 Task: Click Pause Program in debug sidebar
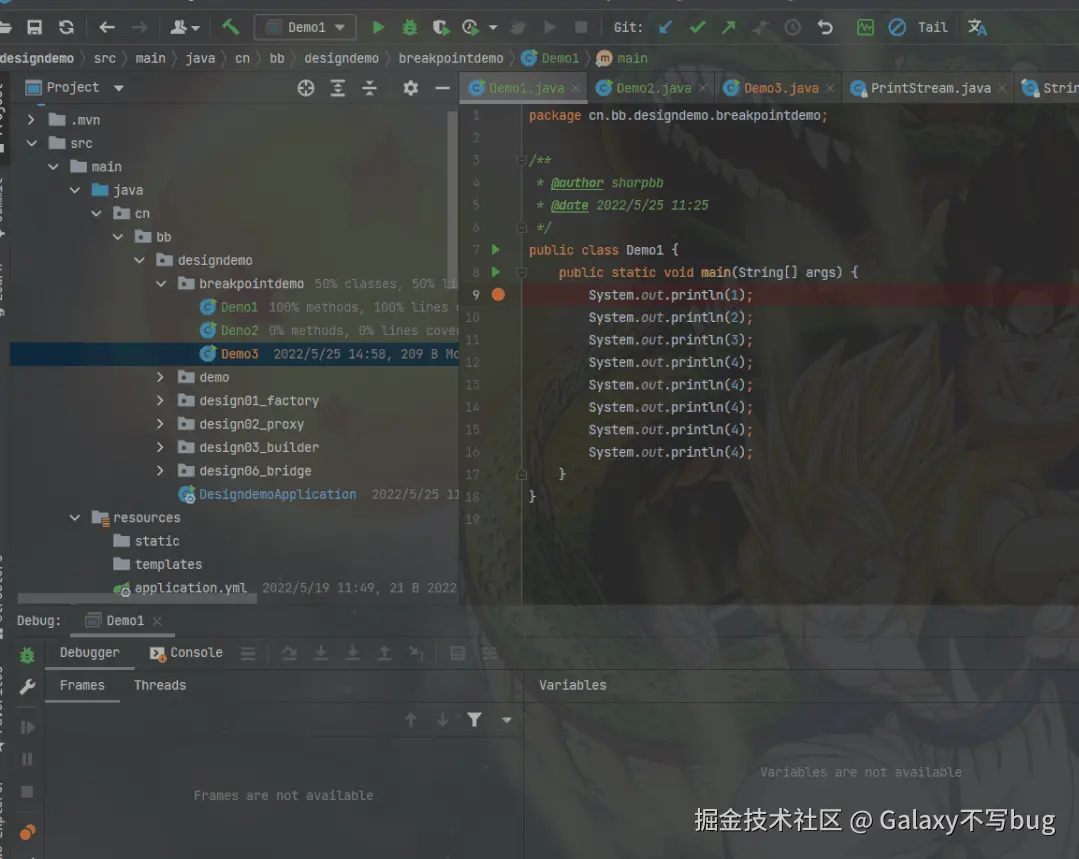pos(28,759)
